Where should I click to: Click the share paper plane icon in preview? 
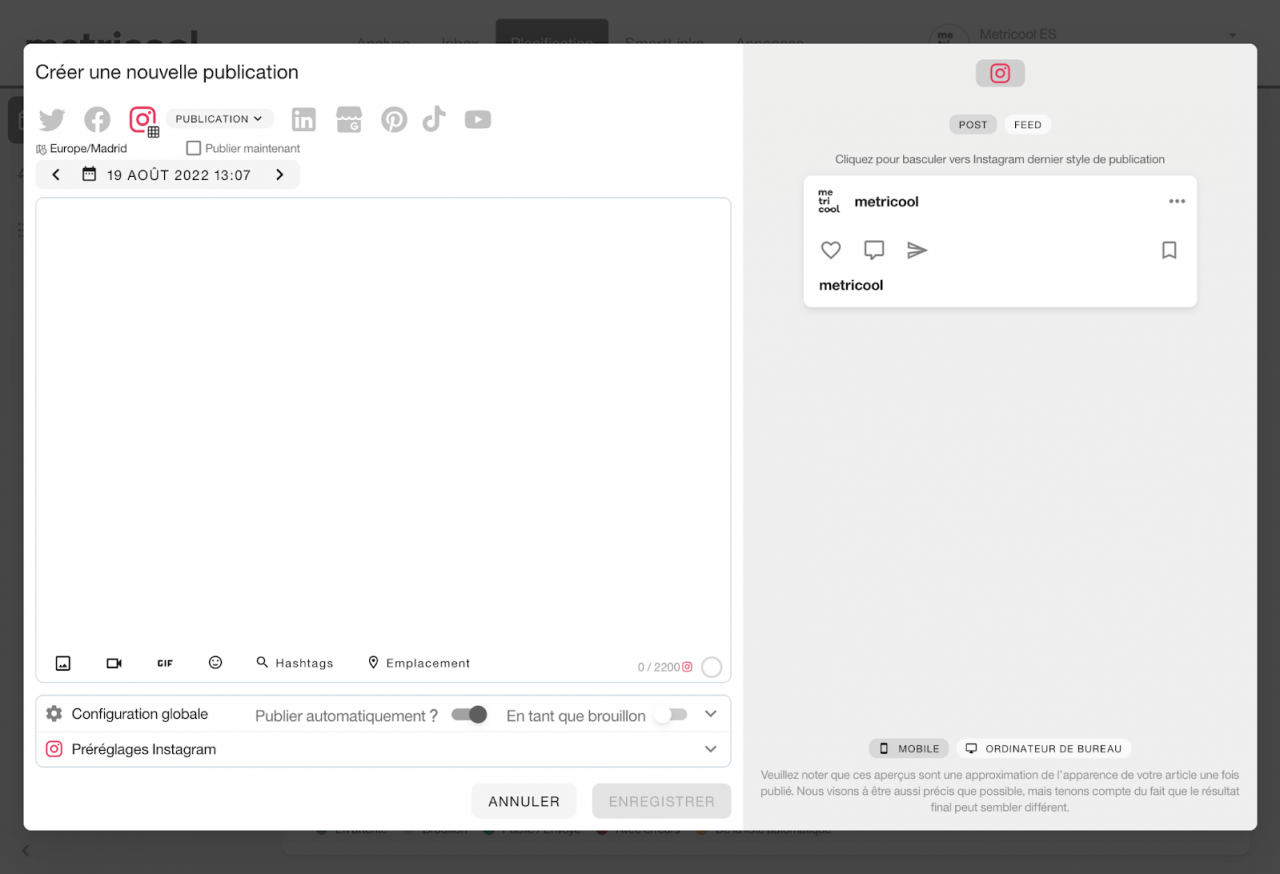(917, 250)
